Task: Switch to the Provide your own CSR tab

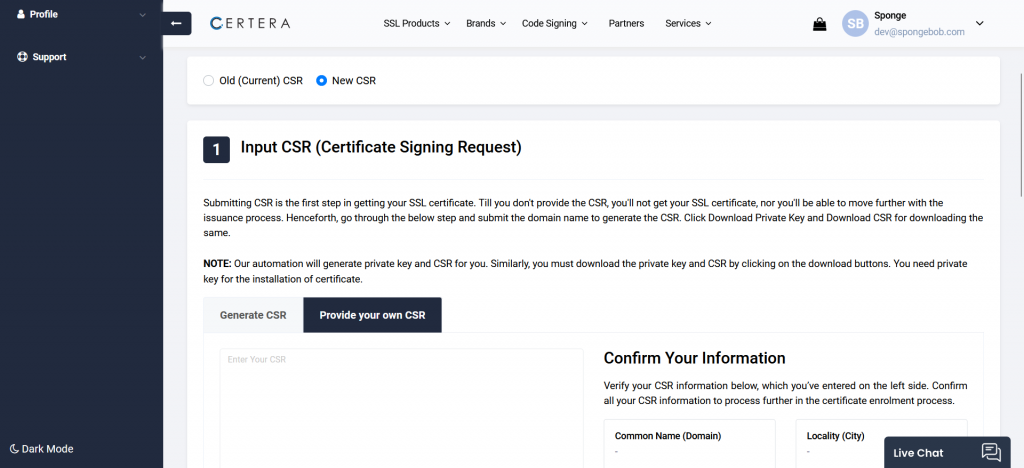Action: [x=372, y=315]
